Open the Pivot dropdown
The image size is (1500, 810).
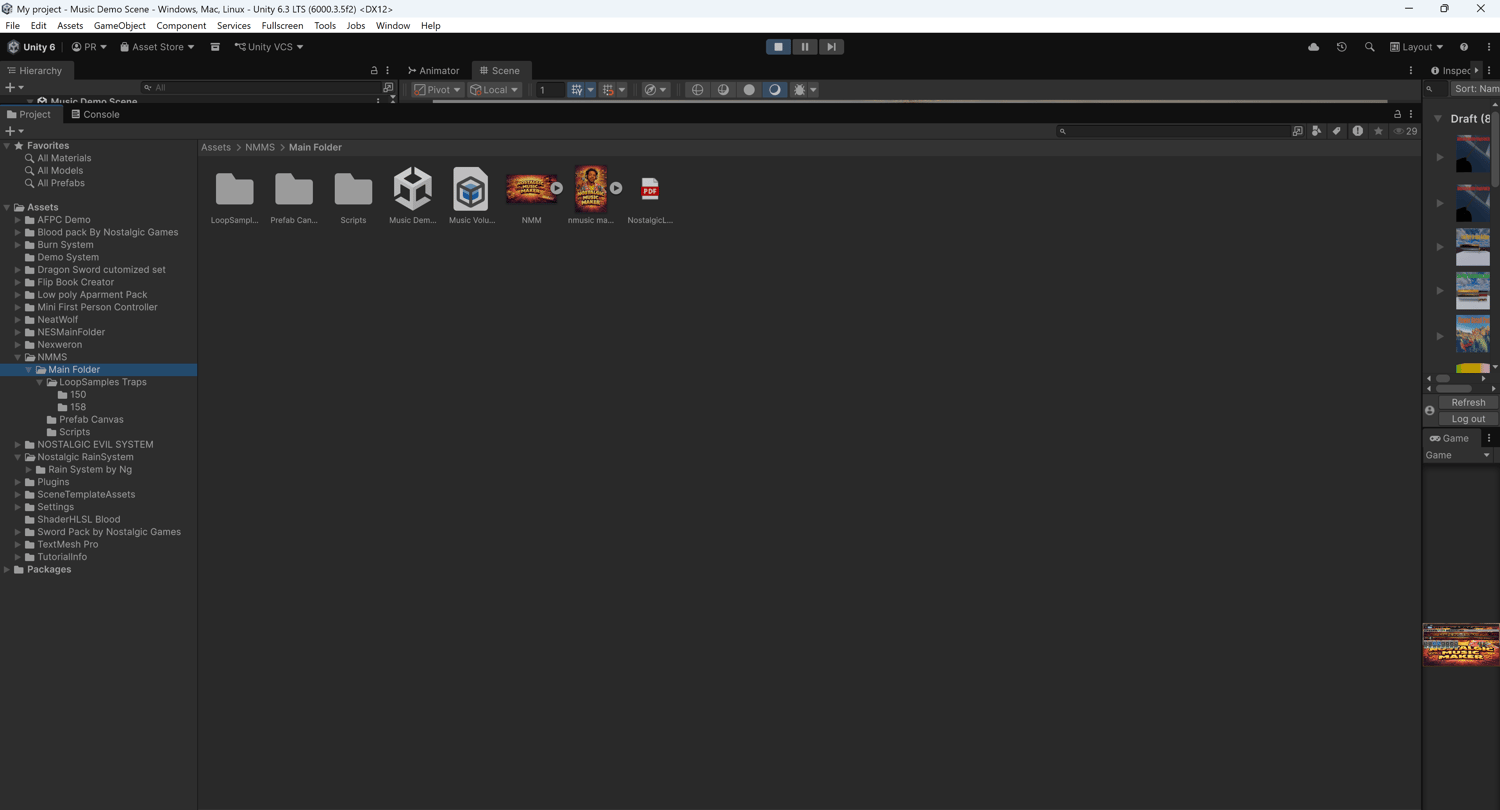click(438, 90)
